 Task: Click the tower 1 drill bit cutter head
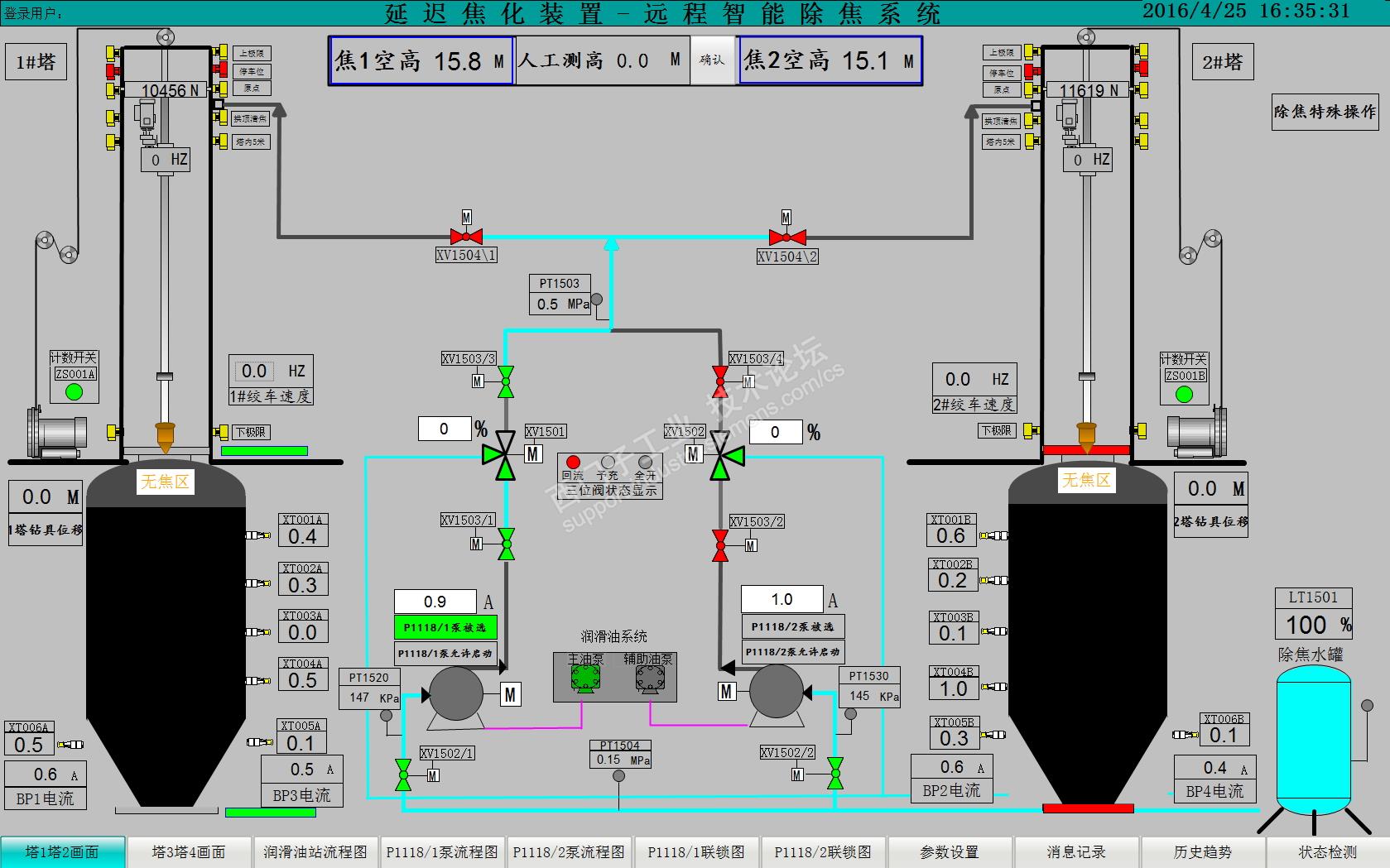coord(166,437)
